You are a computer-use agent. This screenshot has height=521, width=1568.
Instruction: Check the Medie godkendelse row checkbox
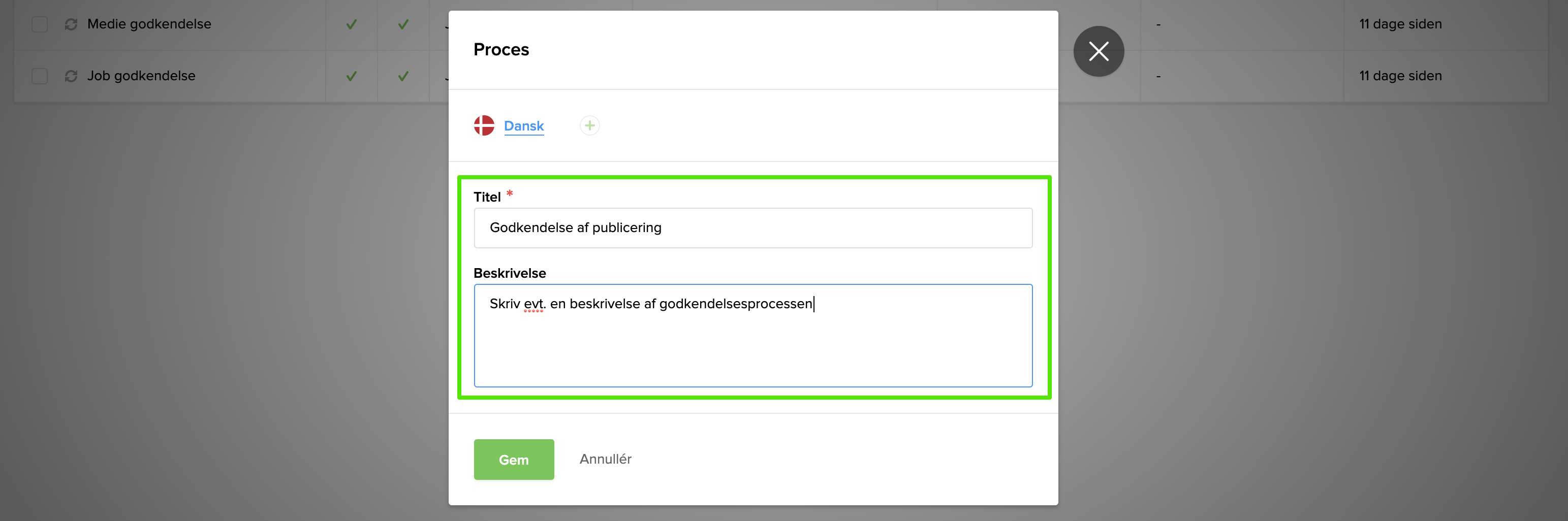coord(40,24)
